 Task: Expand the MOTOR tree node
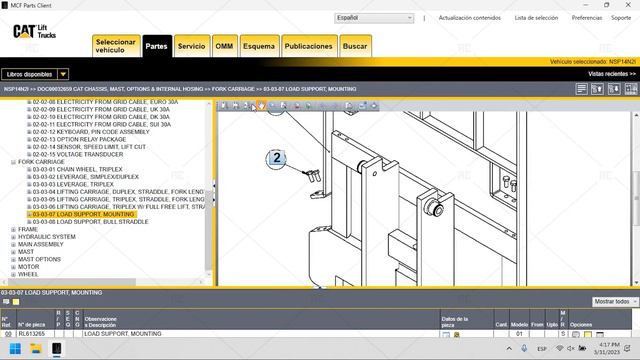click(x=13, y=267)
